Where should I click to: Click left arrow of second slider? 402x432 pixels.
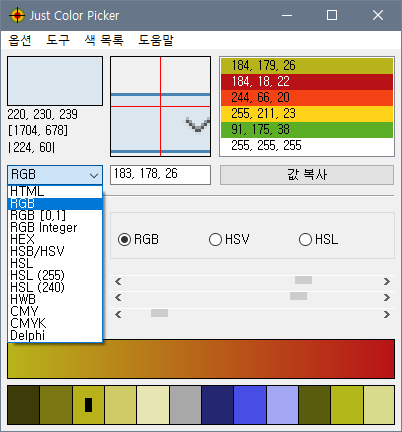(118, 297)
